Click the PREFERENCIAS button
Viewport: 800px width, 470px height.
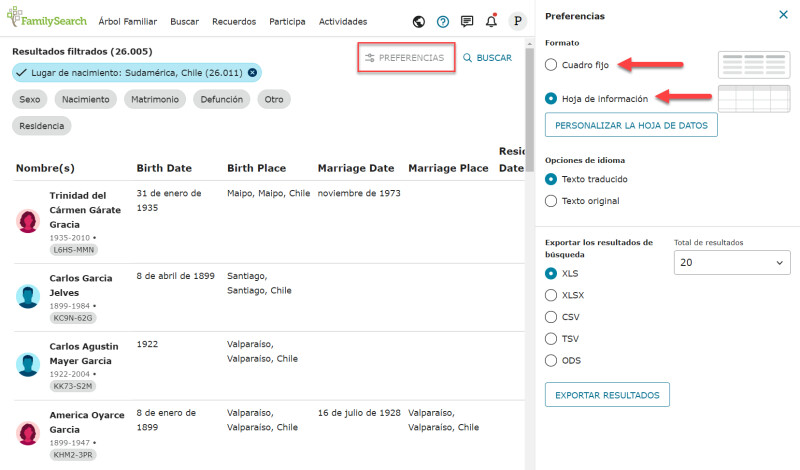(x=406, y=58)
